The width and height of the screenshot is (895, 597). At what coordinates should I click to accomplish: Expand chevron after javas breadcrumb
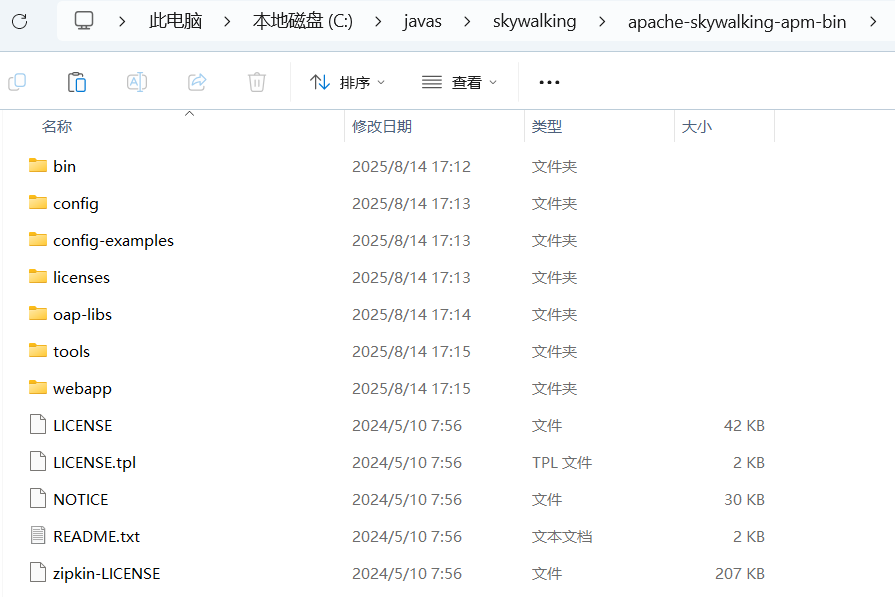point(467,22)
